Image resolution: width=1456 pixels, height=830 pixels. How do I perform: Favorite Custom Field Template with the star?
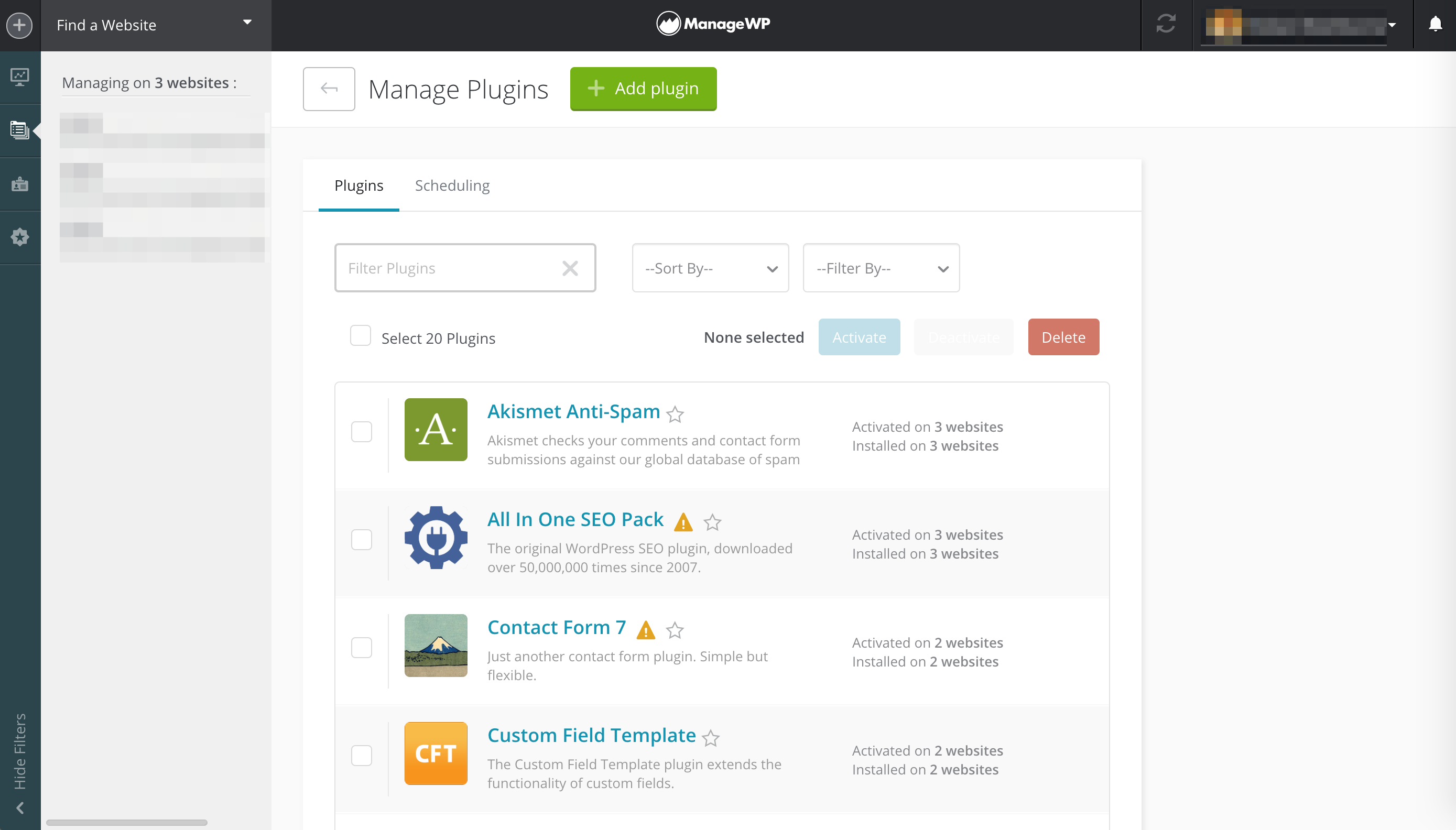(x=711, y=738)
